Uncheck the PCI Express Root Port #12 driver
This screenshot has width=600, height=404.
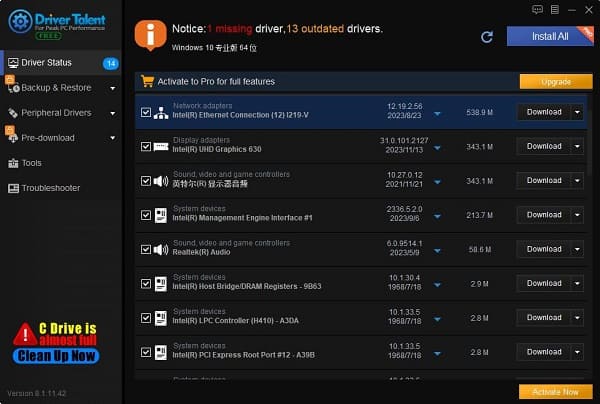point(146,352)
